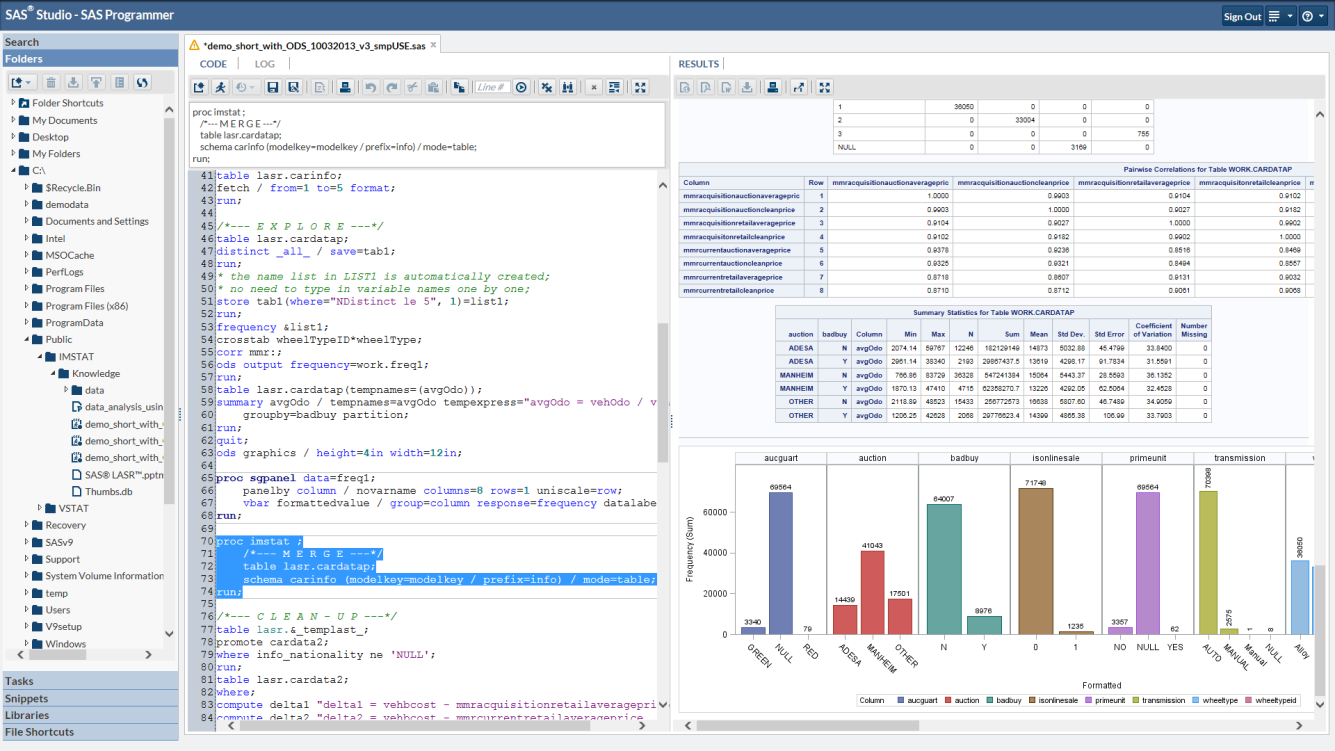Click the Sign Out button
Screen dimensions: 1335x751
point(1243,16)
